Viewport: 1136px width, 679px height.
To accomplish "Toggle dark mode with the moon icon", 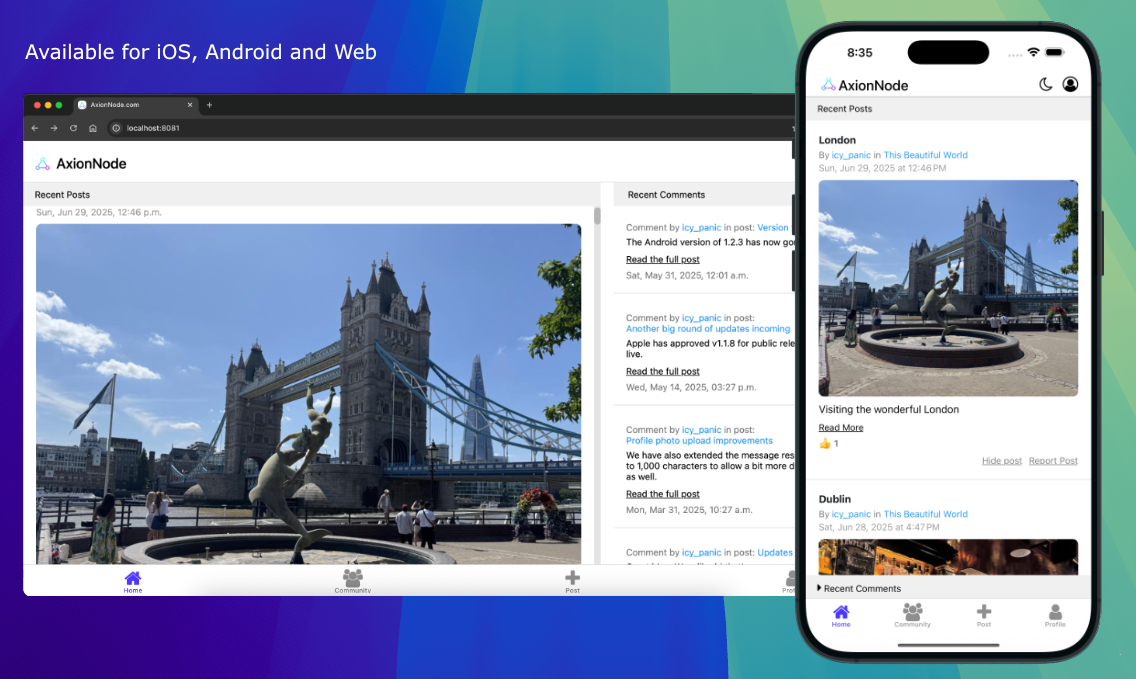I will (1046, 85).
